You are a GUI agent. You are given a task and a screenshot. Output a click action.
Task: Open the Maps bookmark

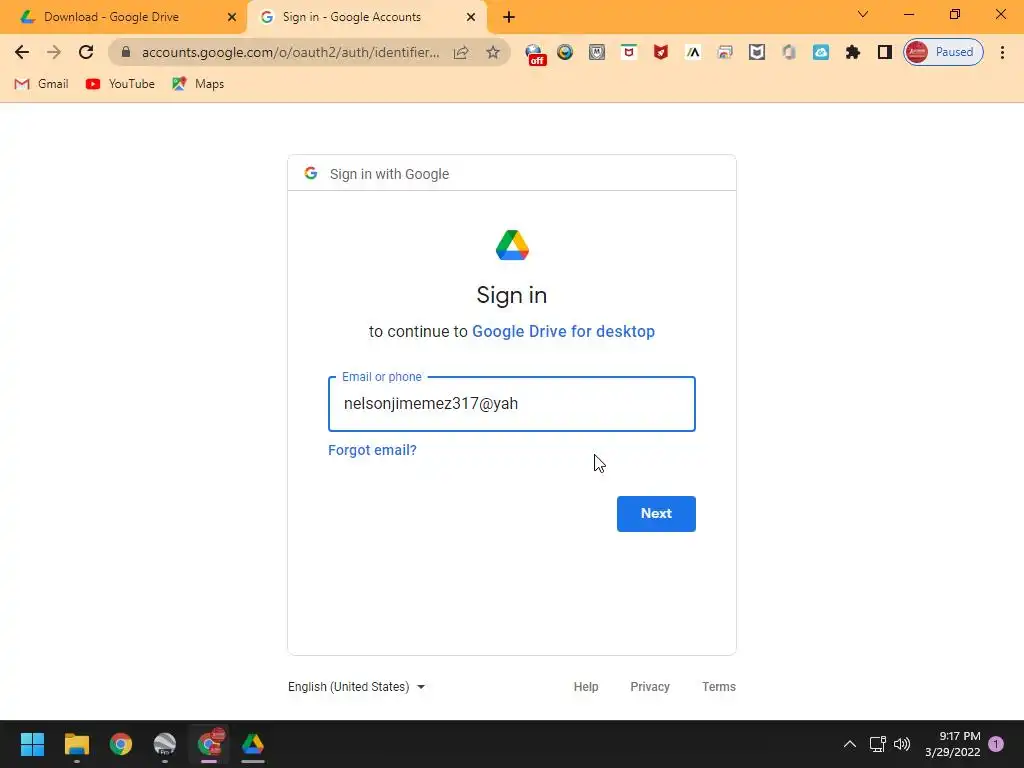[198, 84]
